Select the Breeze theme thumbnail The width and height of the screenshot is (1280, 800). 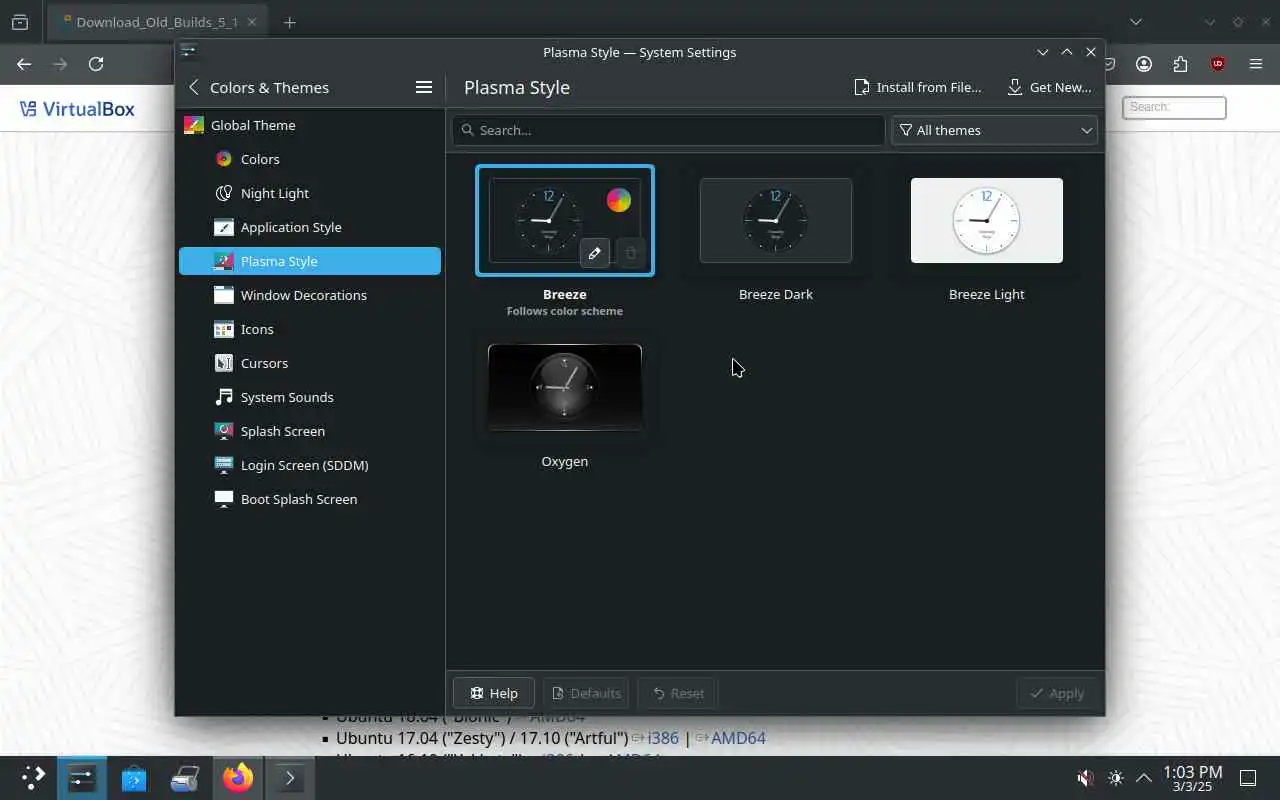click(565, 220)
